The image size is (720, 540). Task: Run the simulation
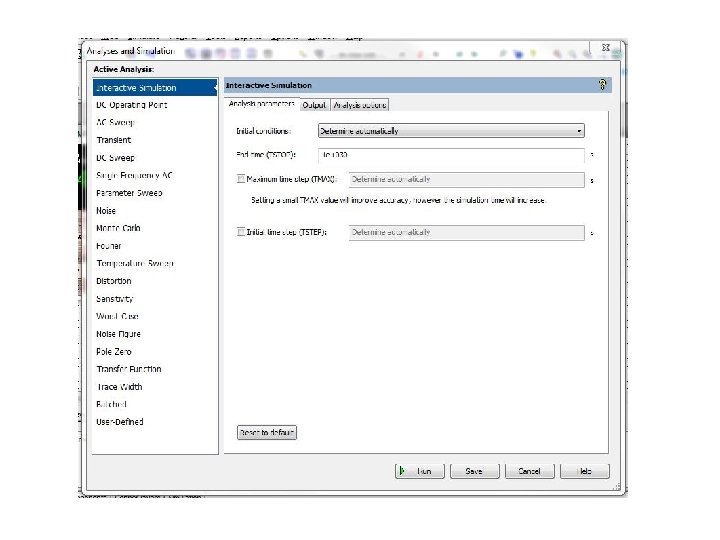tap(420, 471)
